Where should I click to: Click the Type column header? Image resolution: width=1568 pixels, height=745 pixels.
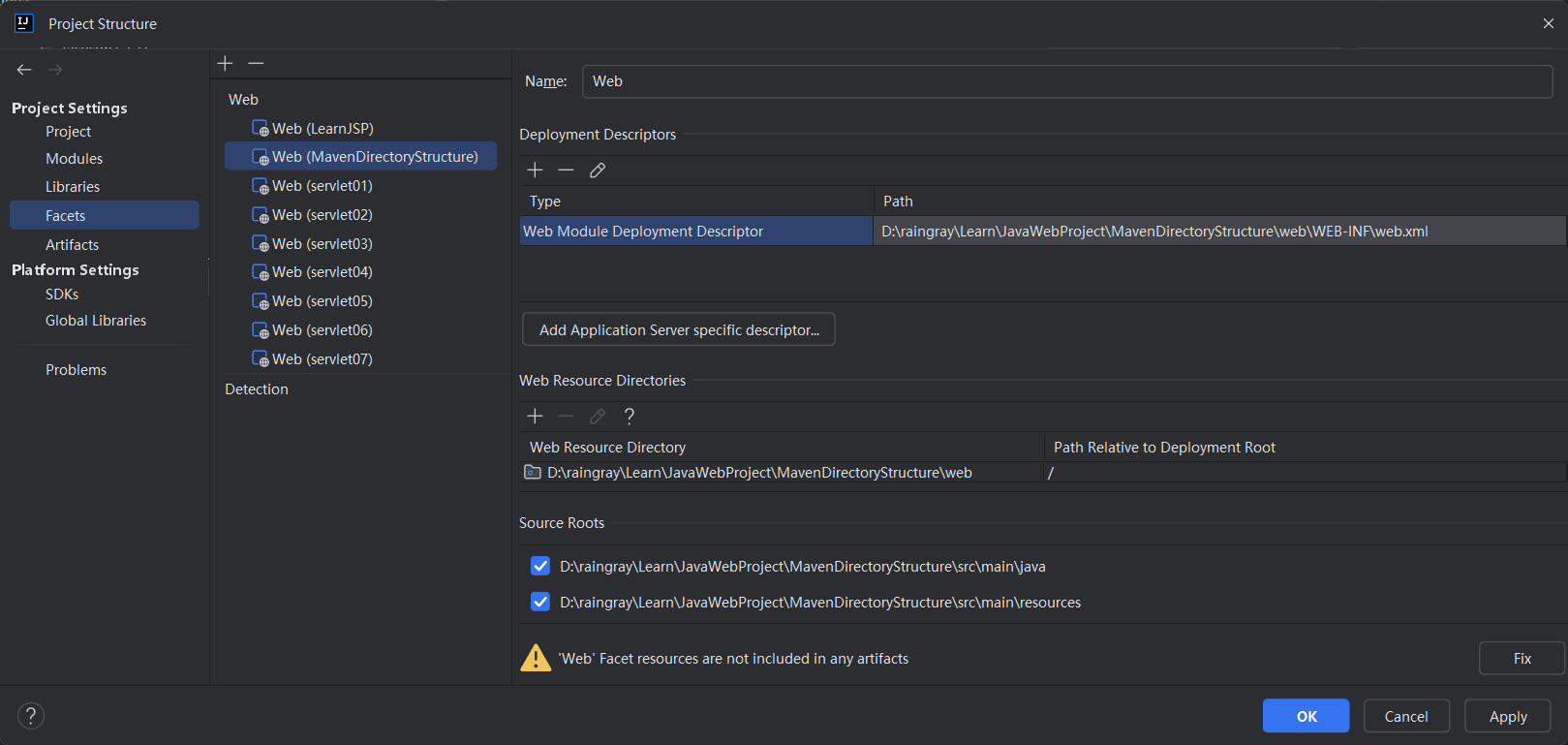click(696, 202)
